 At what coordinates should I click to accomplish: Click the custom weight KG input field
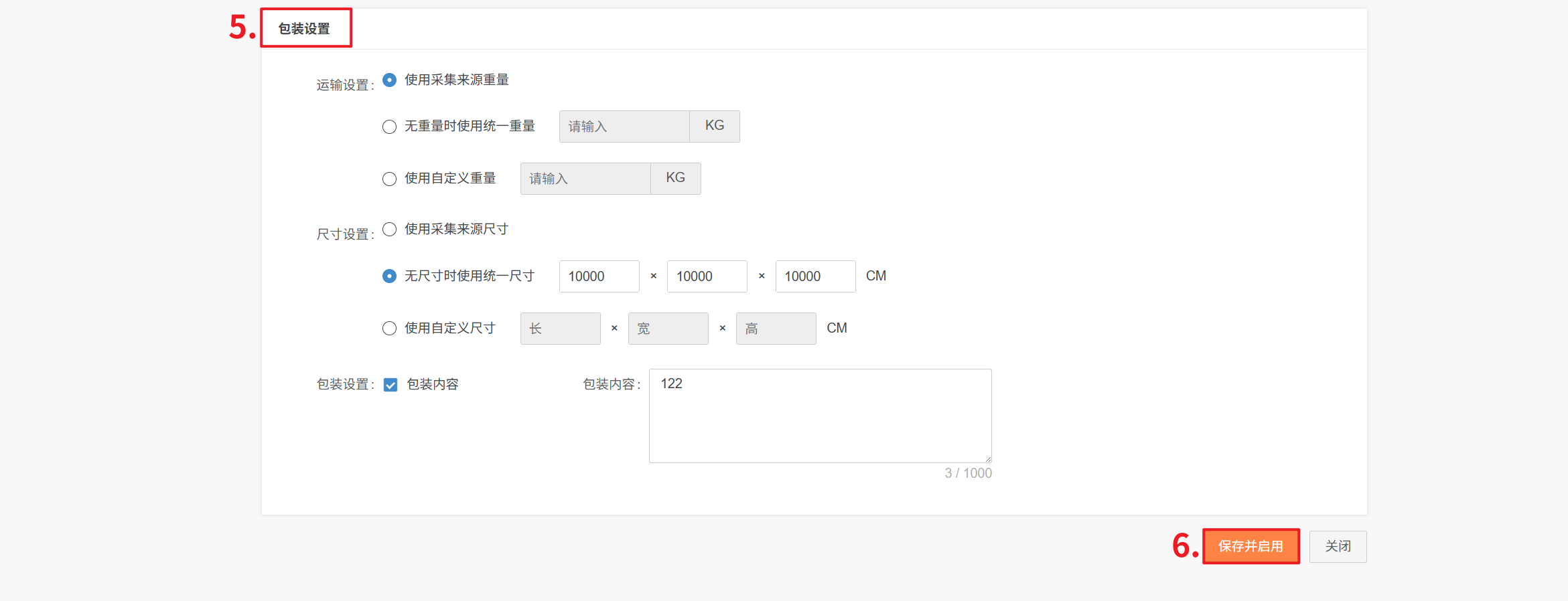[585, 179]
